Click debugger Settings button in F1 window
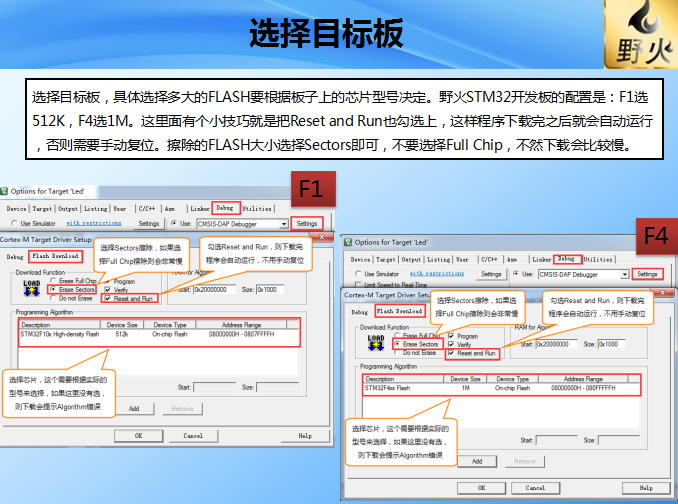The height and width of the screenshot is (504, 678). coord(307,223)
